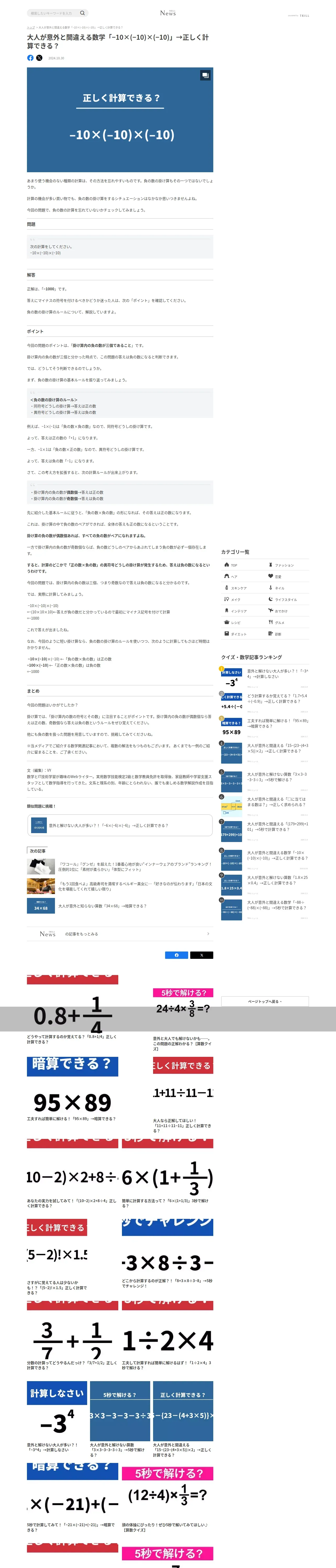Open the ファッション category dress icon
Screen dimensions: 336x1568
271,565
